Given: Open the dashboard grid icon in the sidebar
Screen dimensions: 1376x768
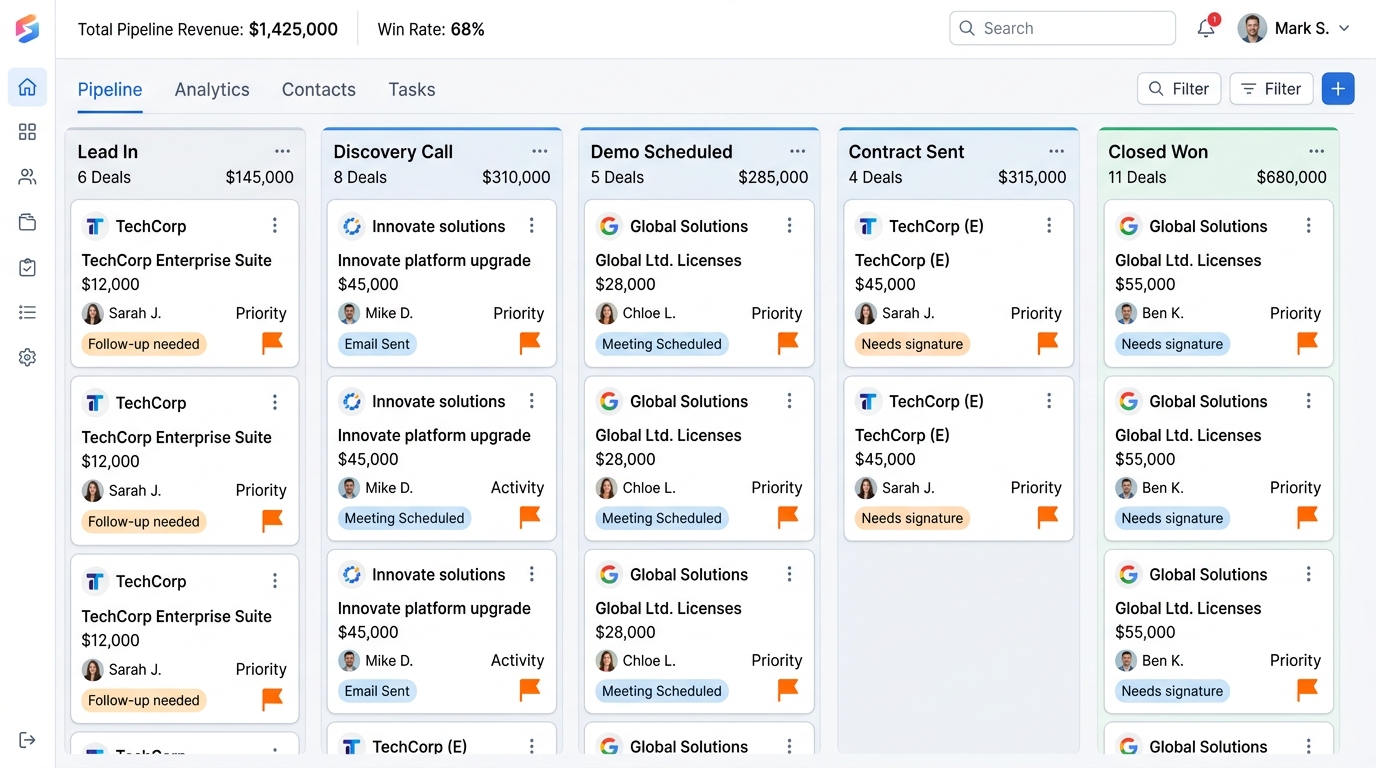Looking at the screenshot, I should (27, 132).
